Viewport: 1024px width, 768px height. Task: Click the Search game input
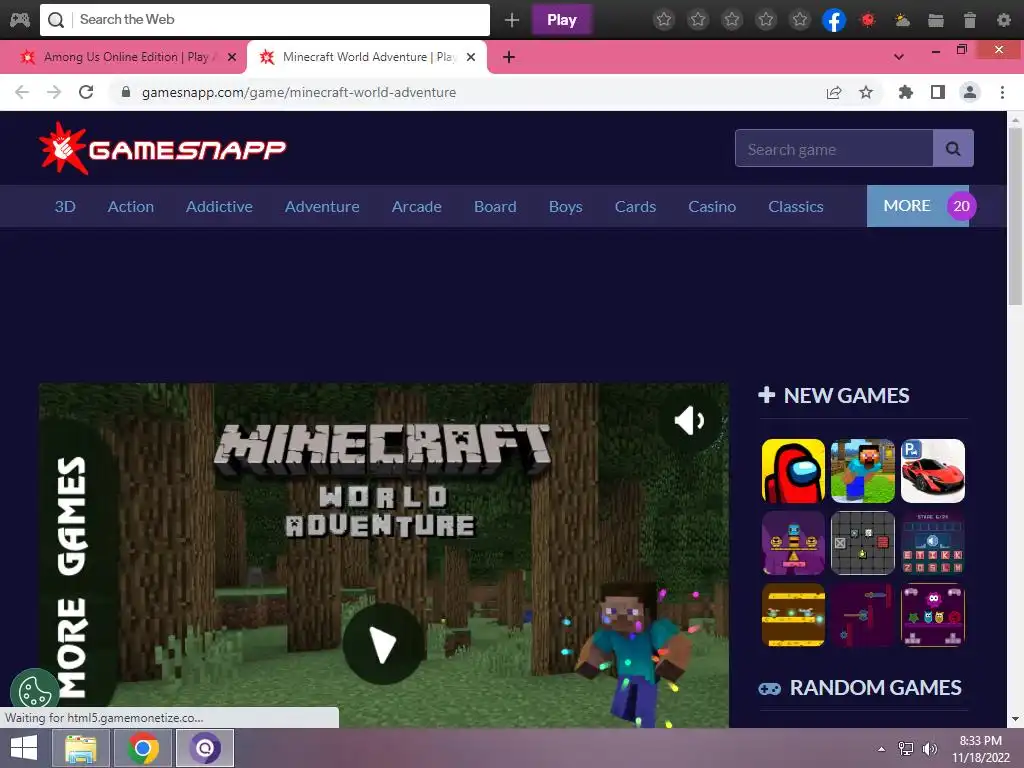click(x=834, y=149)
